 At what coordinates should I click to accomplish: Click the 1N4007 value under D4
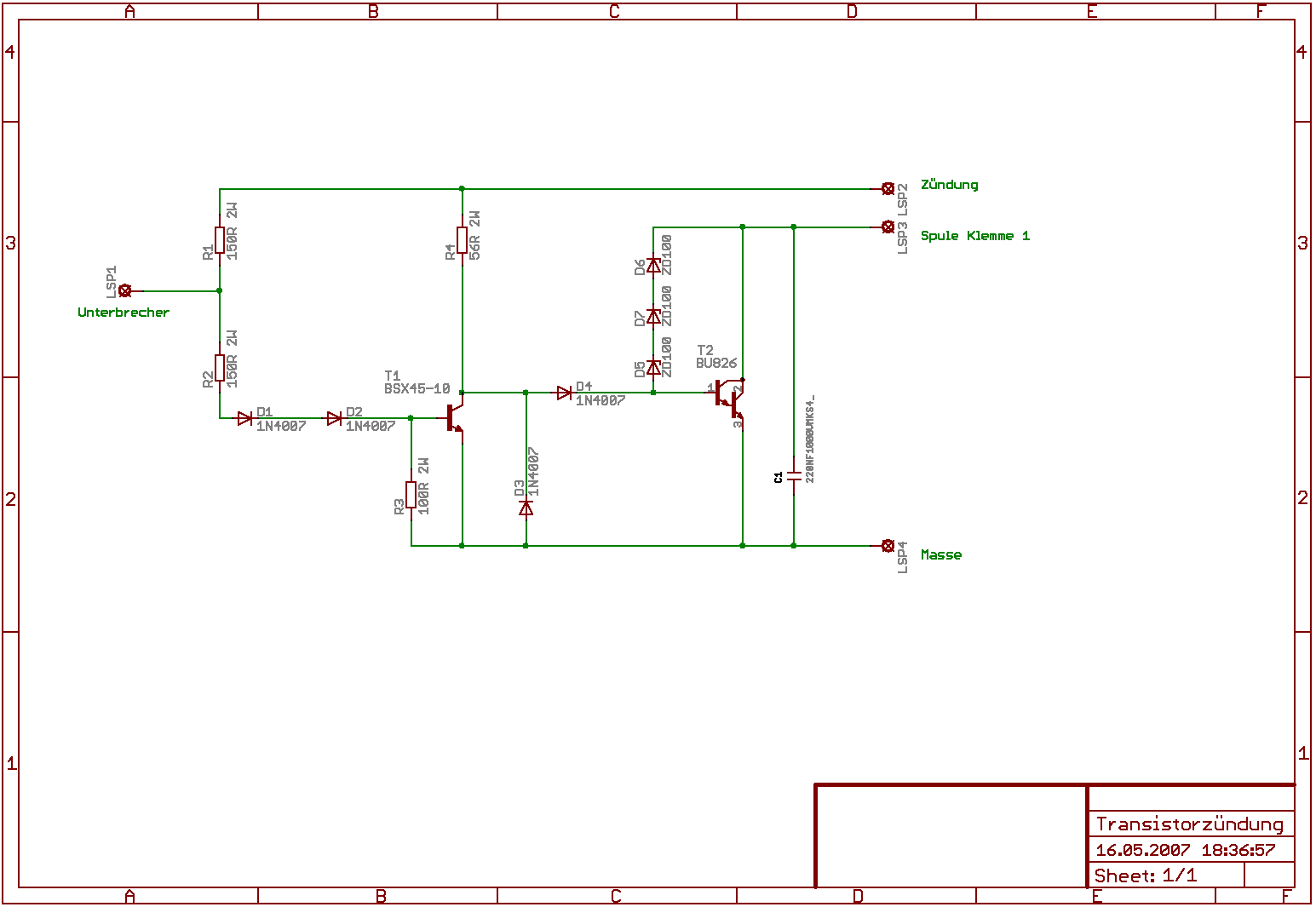pyautogui.click(x=601, y=400)
